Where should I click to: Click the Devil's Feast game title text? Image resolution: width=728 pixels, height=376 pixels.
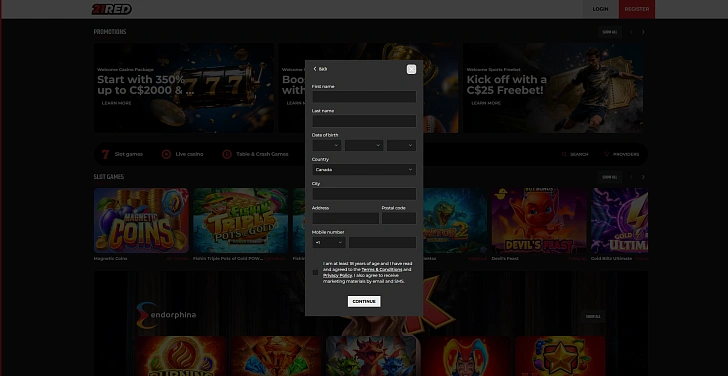(505, 259)
